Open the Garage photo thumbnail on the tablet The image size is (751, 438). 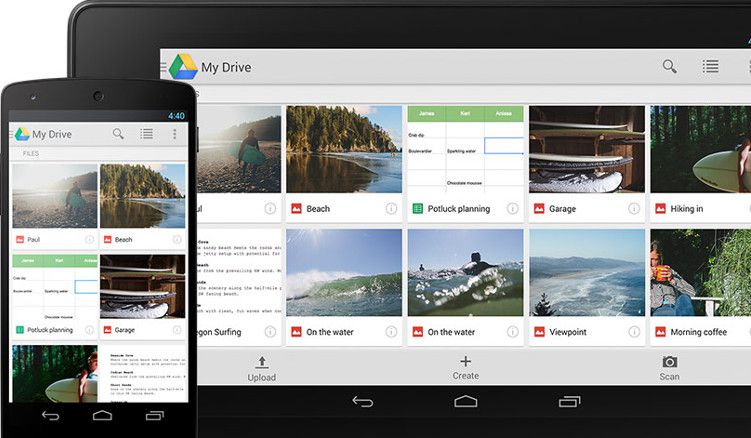(587, 149)
